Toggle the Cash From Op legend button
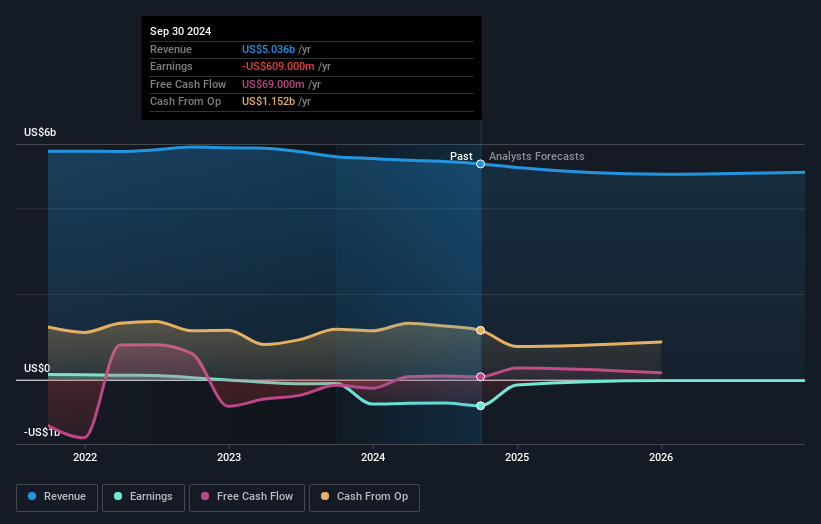The height and width of the screenshot is (524, 821). [x=364, y=497]
